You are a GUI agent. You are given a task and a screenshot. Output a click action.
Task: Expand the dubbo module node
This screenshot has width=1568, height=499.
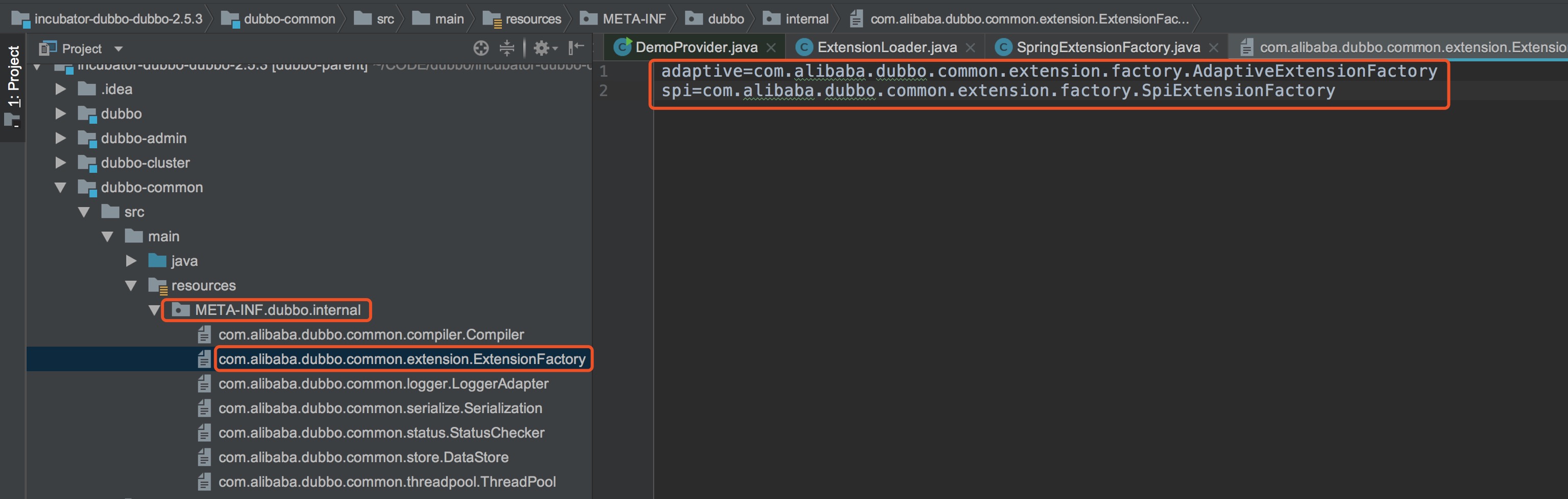[x=60, y=114]
